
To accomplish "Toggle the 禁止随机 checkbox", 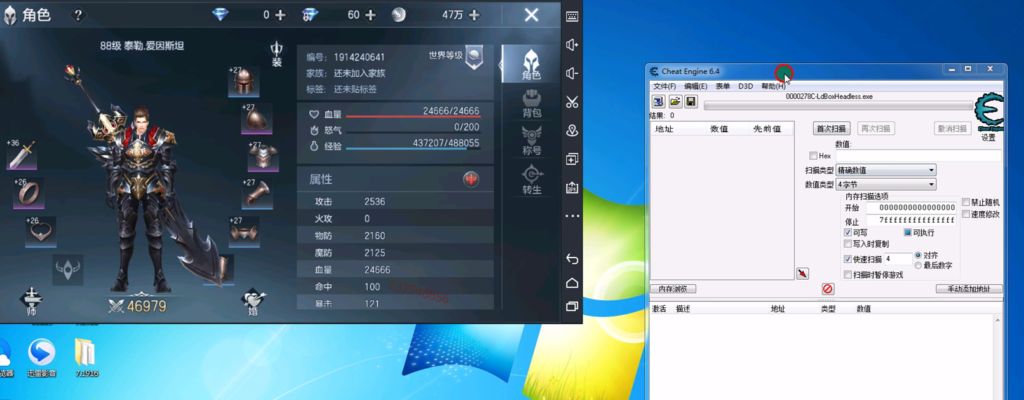I will click(x=966, y=202).
